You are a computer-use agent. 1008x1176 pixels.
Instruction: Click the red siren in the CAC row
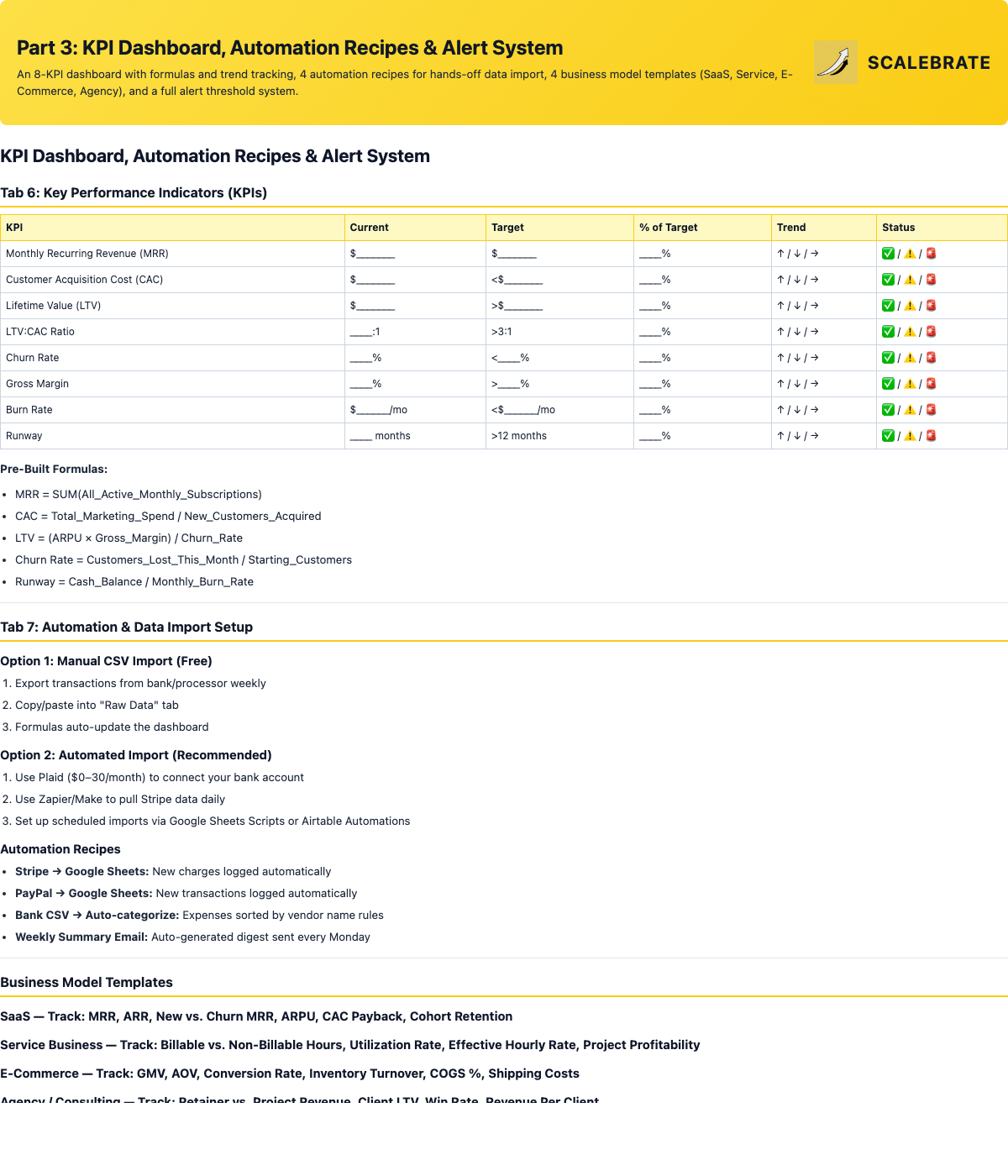click(x=931, y=280)
